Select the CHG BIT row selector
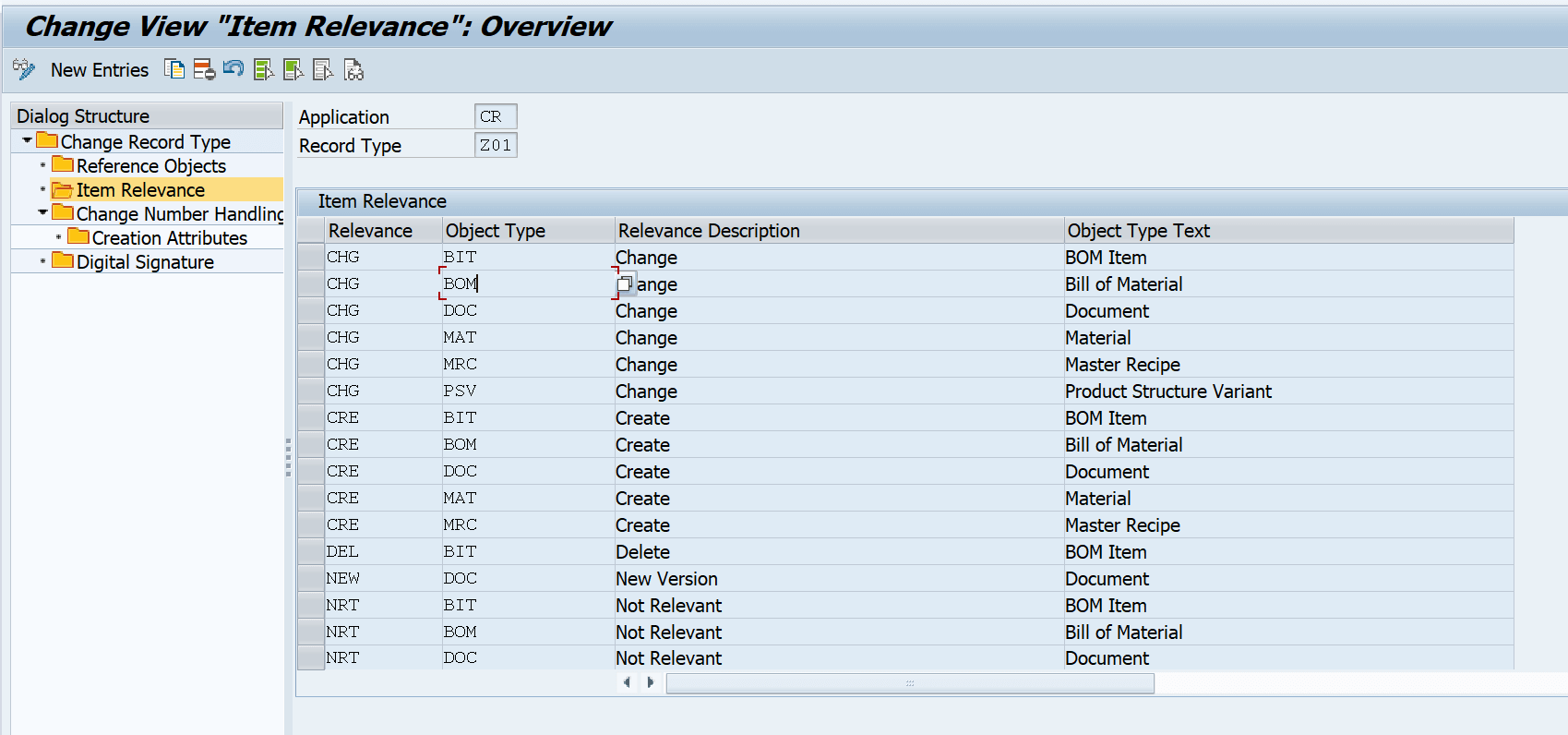This screenshot has width=1568, height=735. [x=310, y=257]
